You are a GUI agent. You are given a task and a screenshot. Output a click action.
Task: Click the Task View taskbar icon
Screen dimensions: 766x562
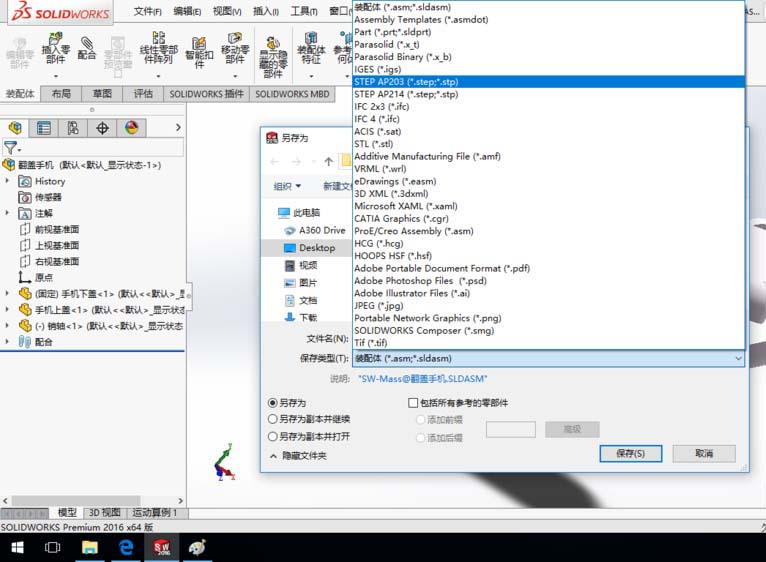coord(53,548)
